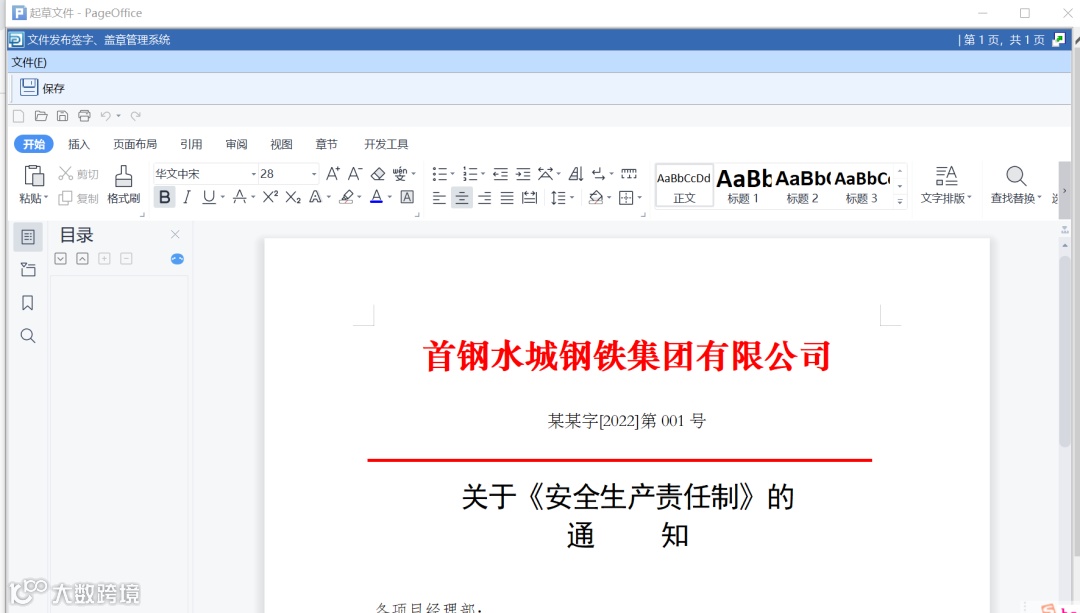Switch to the 引用 tab
Viewport: 1080px width, 613px height.
point(191,144)
